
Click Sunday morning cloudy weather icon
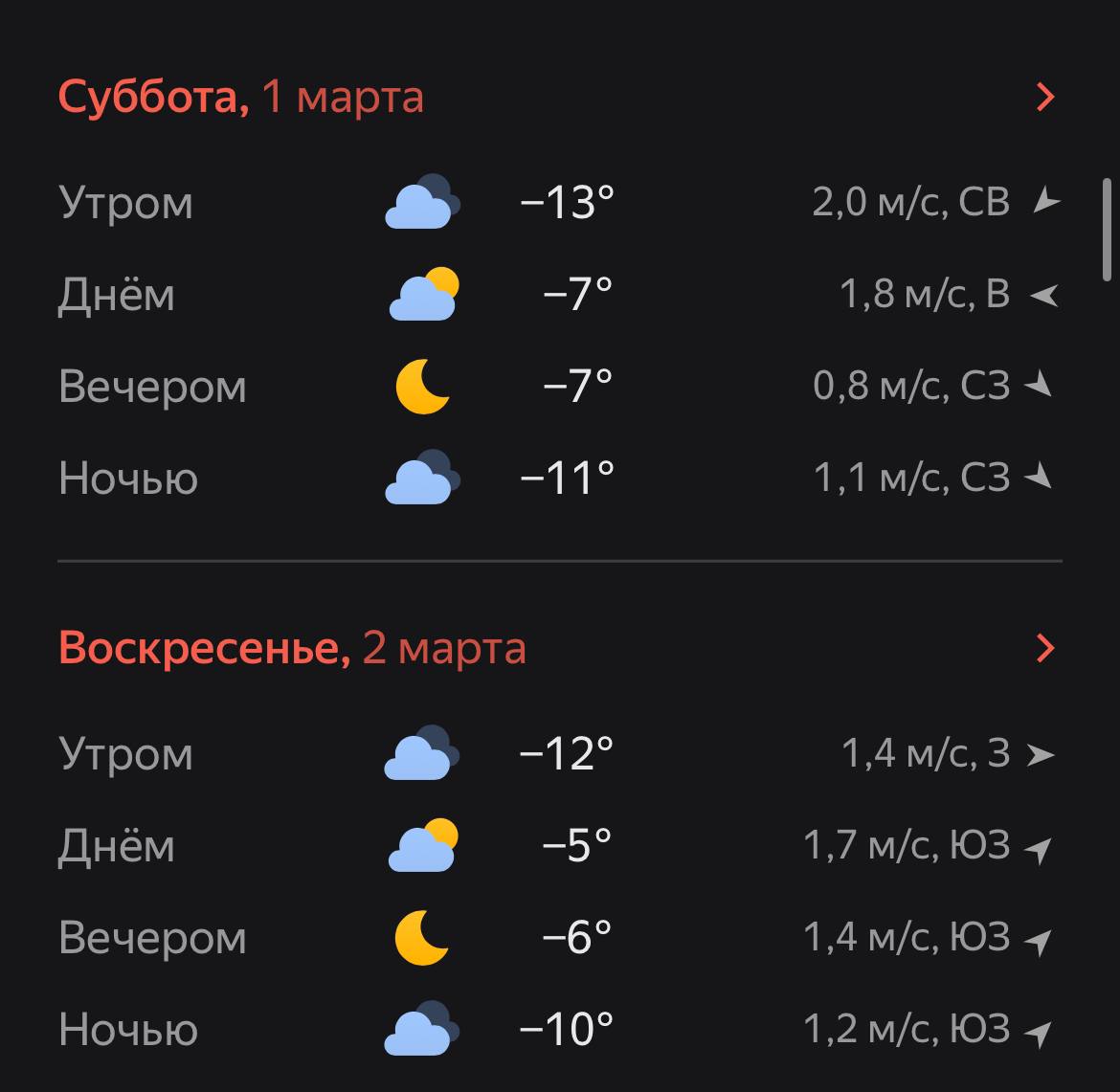421,753
